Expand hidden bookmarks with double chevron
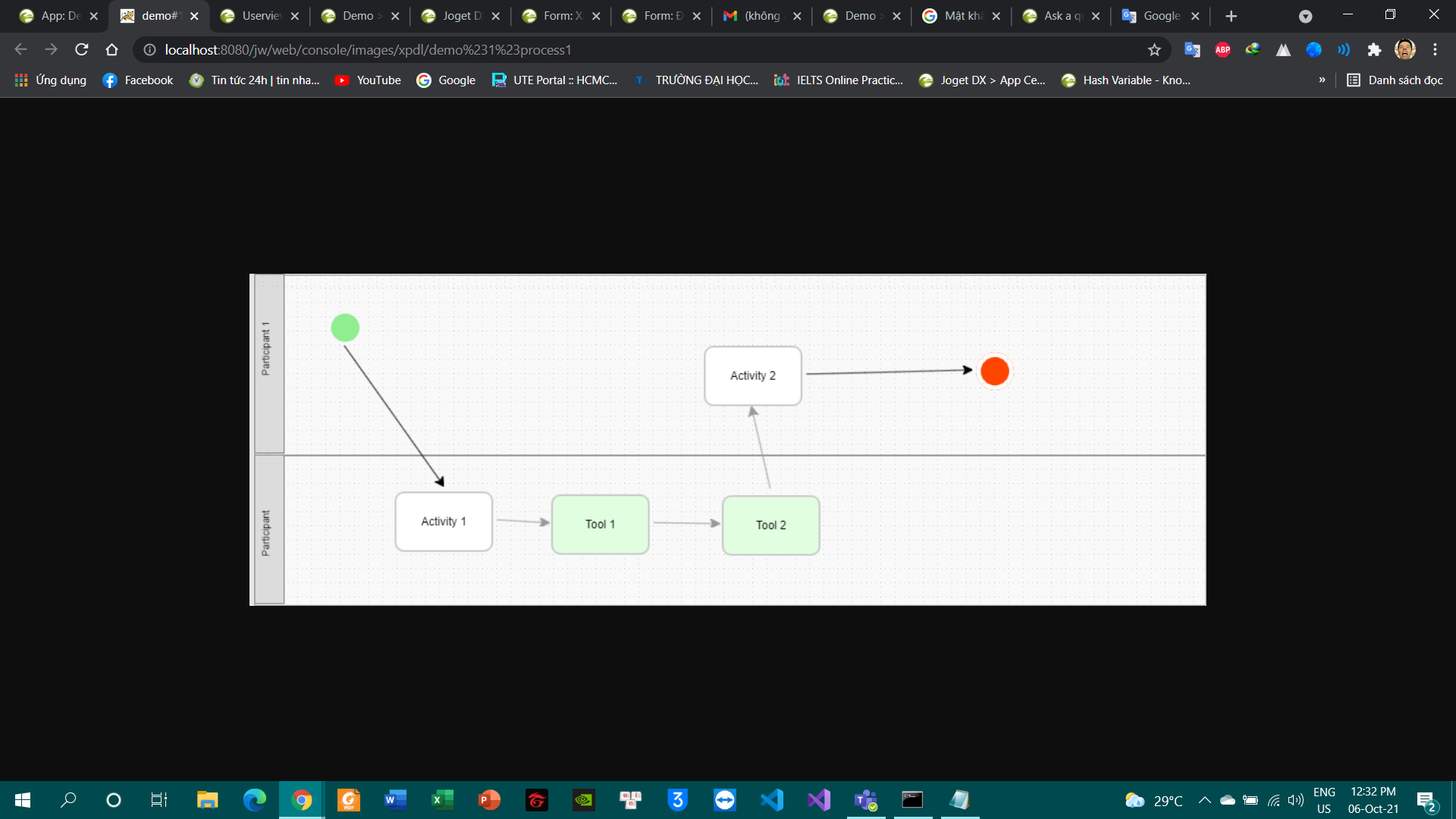The image size is (1456, 819). click(1322, 80)
